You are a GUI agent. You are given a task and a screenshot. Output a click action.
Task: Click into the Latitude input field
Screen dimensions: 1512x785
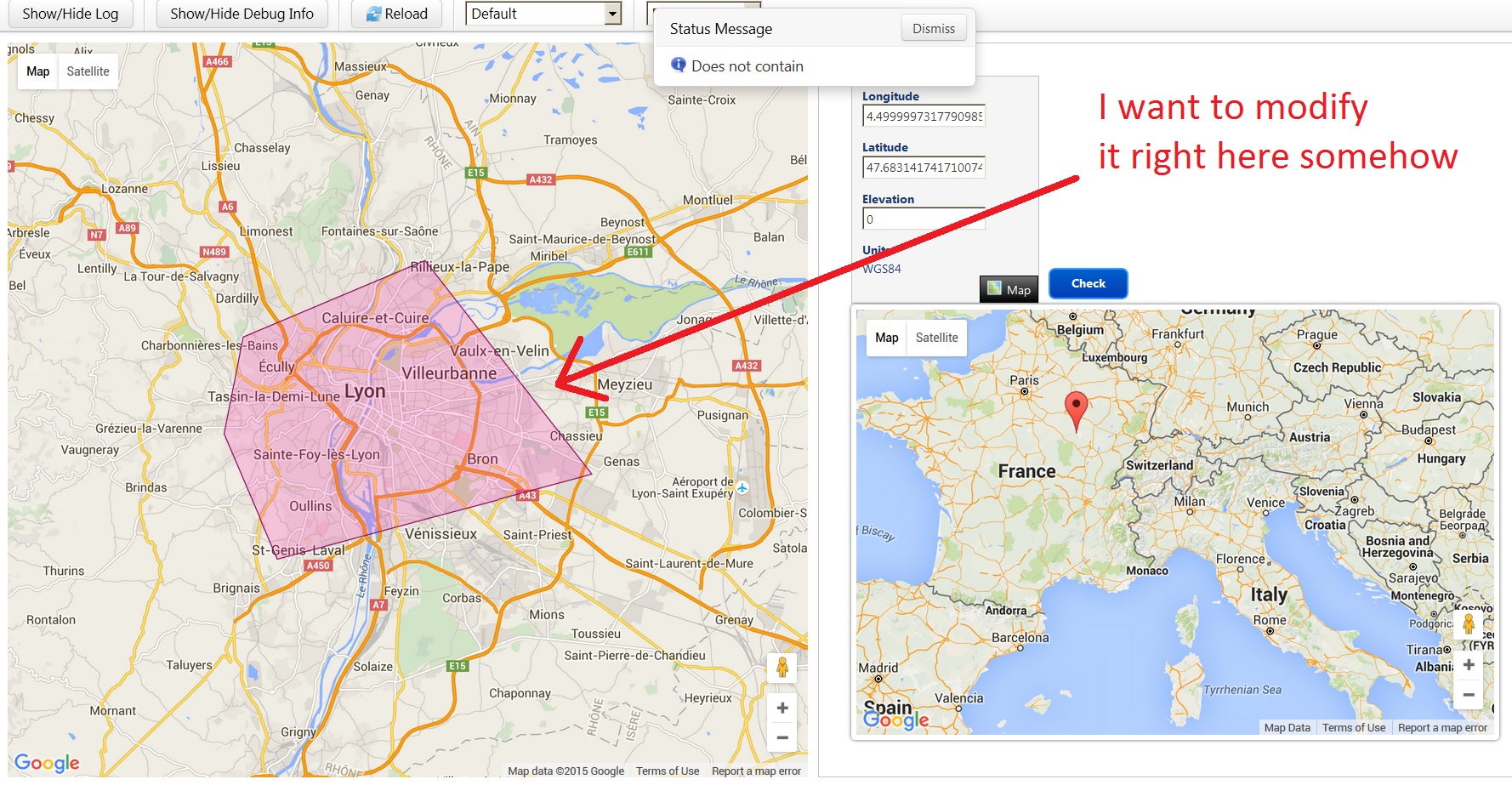(x=924, y=168)
